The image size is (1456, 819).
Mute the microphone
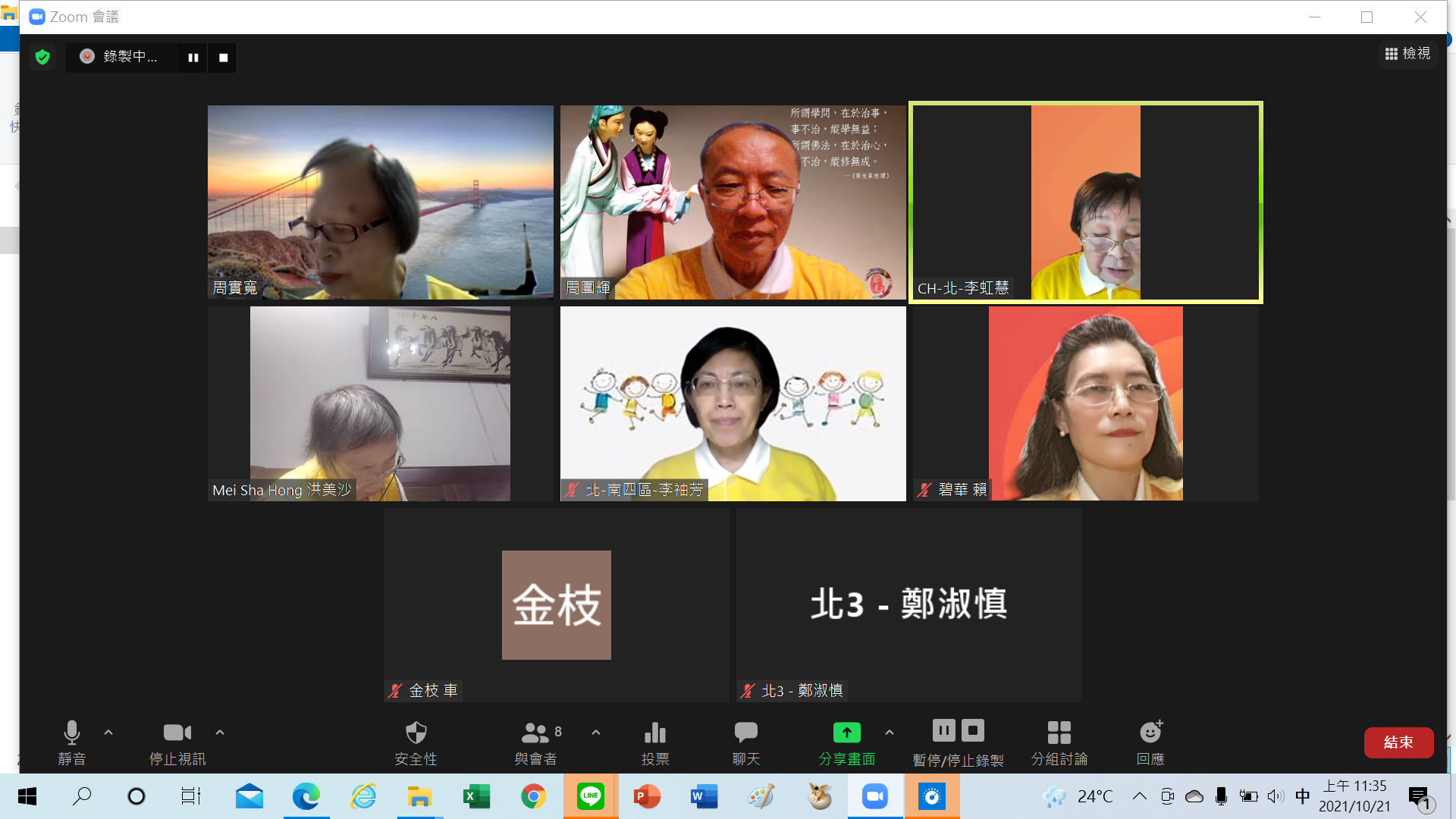click(x=72, y=733)
